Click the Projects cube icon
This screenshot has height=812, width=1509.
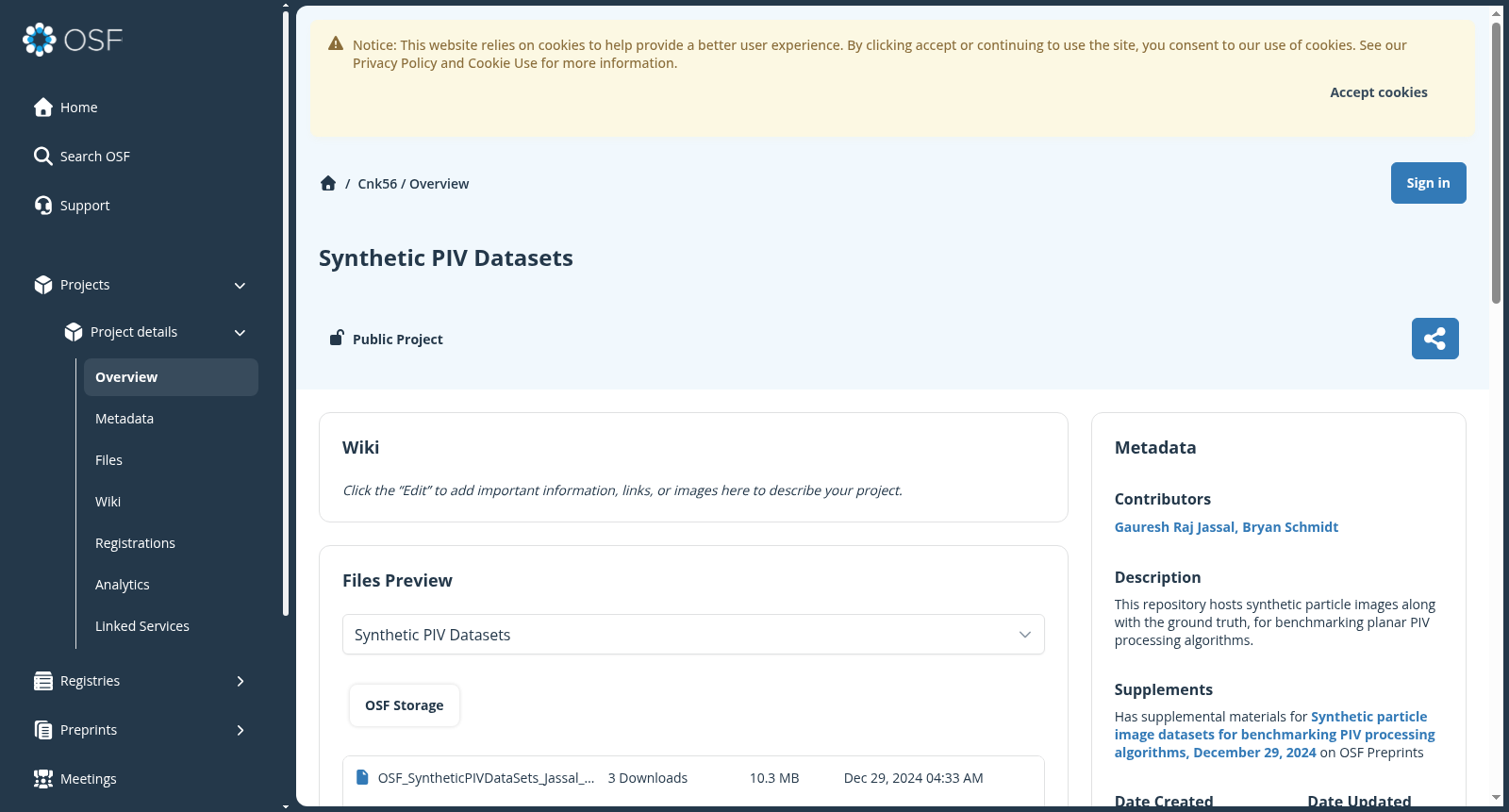point(43,285)
